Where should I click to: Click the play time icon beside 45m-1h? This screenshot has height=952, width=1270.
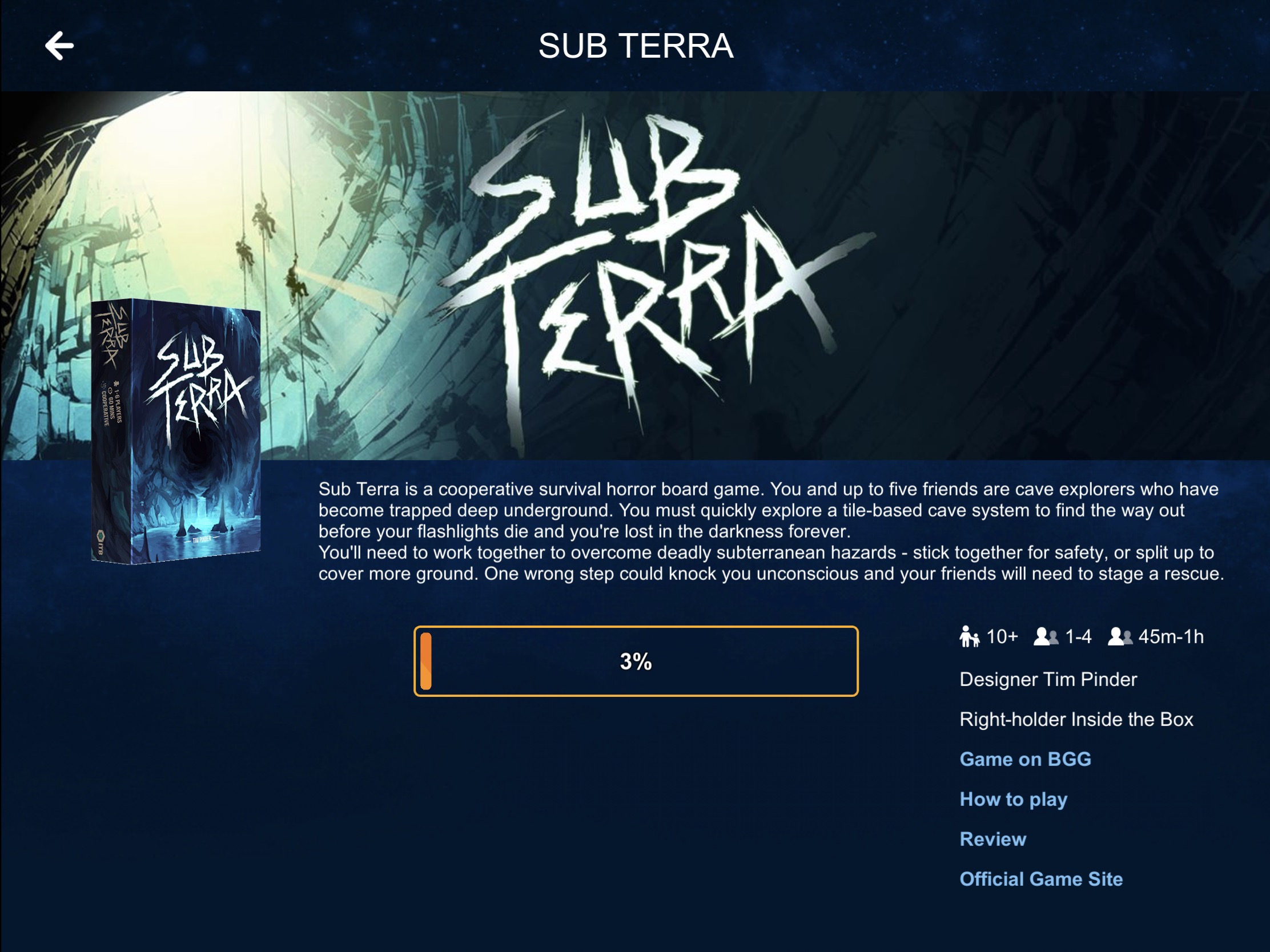(1120, 636)
